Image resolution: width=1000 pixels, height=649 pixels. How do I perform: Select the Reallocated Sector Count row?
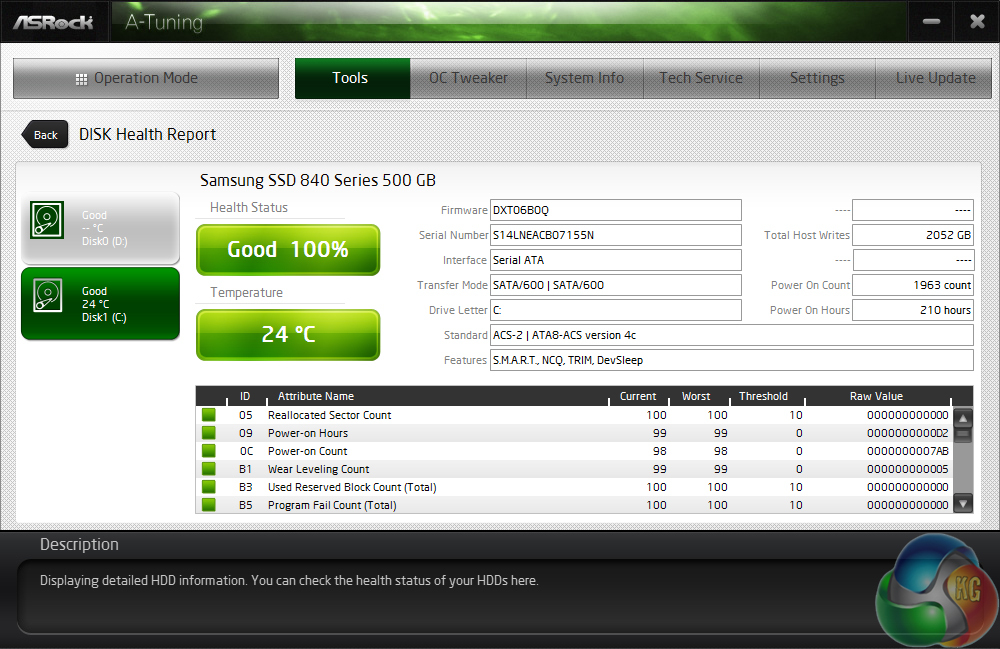click(x=575, y=415)
